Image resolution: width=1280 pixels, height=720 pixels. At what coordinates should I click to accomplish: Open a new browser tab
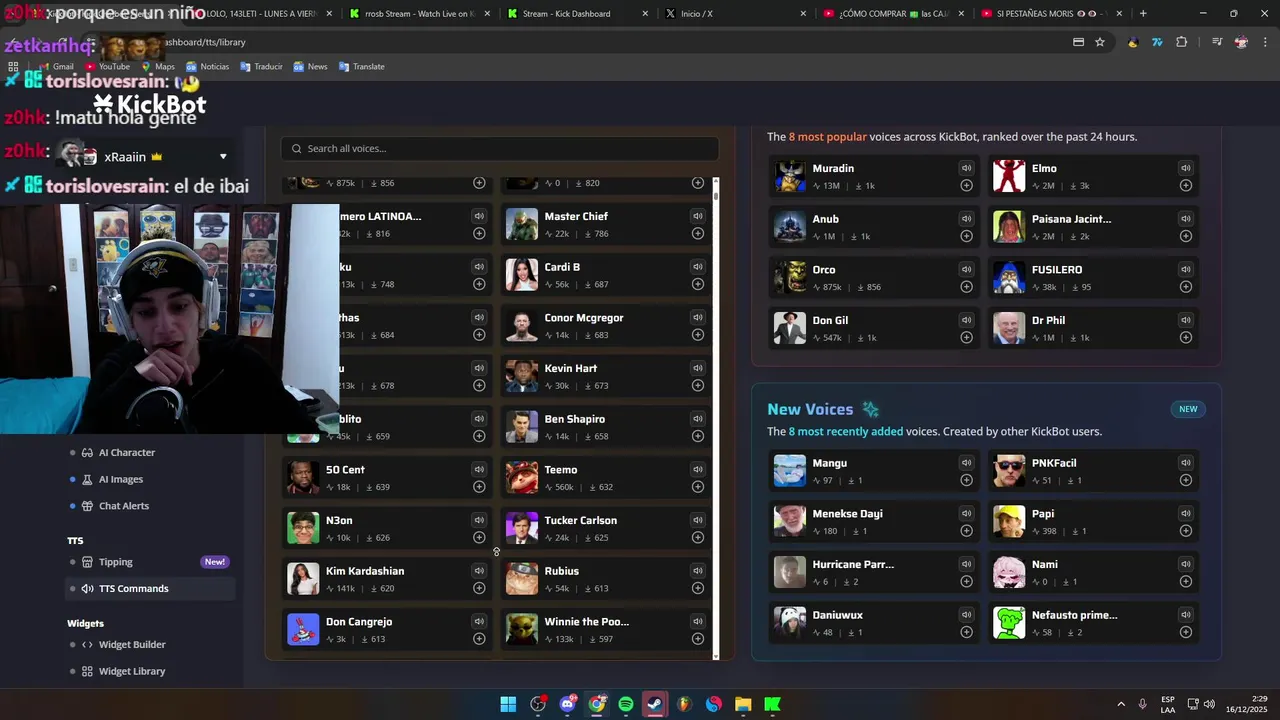pyautogui.click(x=1143, y=14)
